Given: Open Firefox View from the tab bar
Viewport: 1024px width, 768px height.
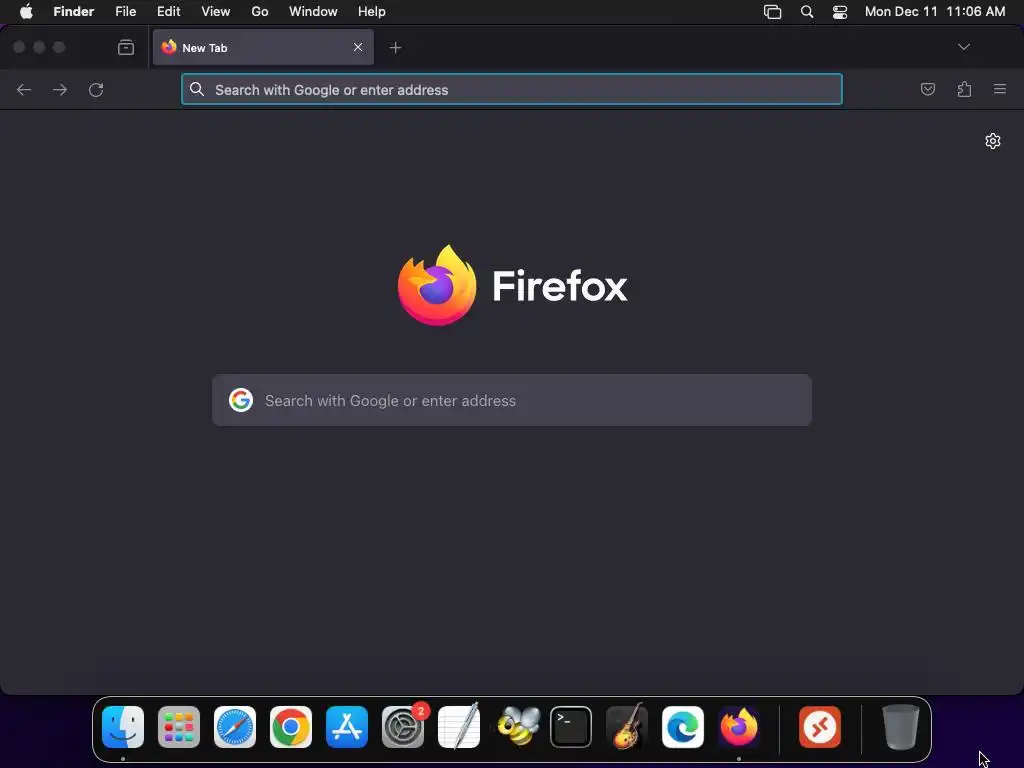Looking at the screenshot, I should click(126, 47).
